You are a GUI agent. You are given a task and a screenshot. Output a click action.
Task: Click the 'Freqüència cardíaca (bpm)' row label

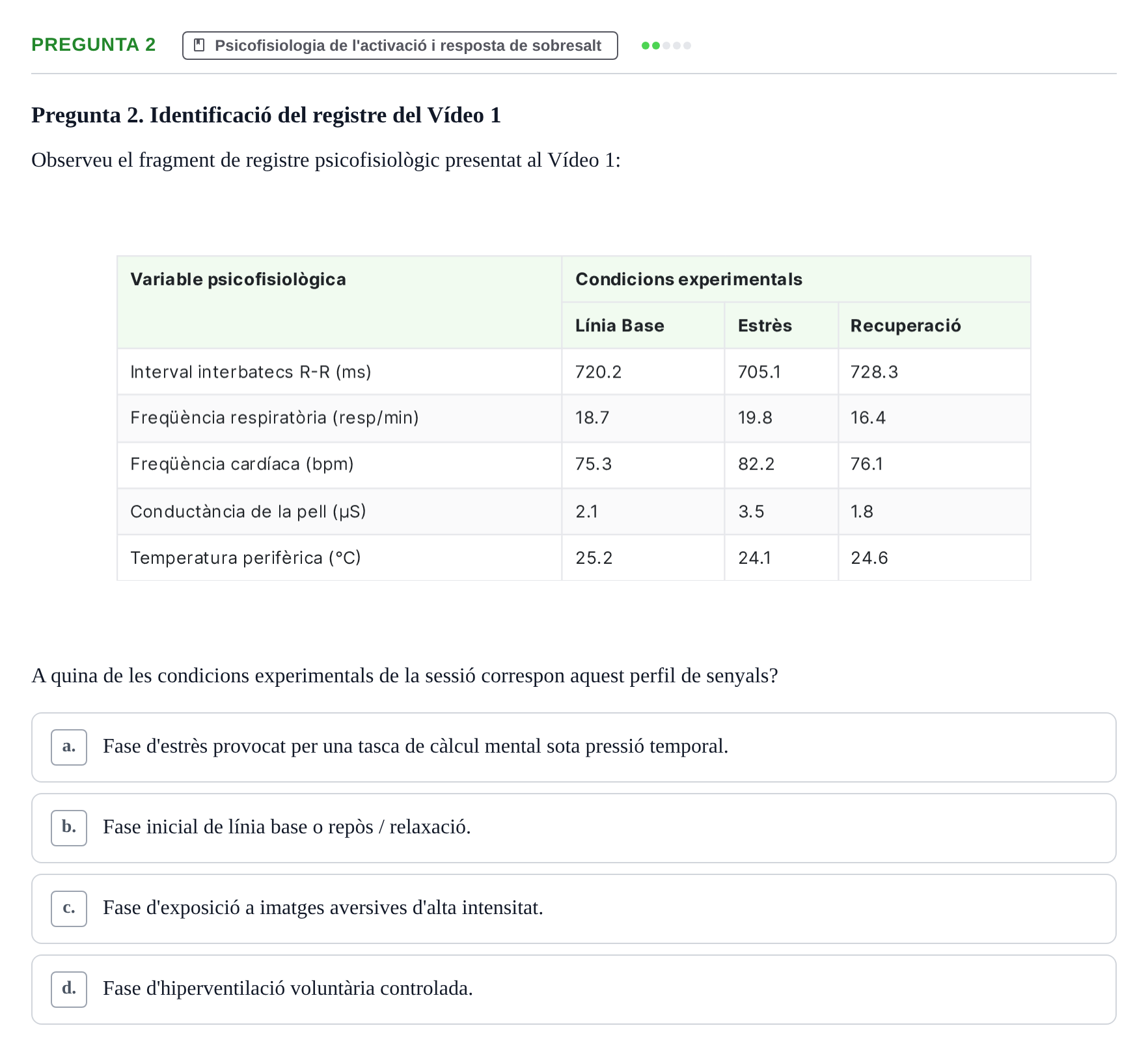click(241, 464)
